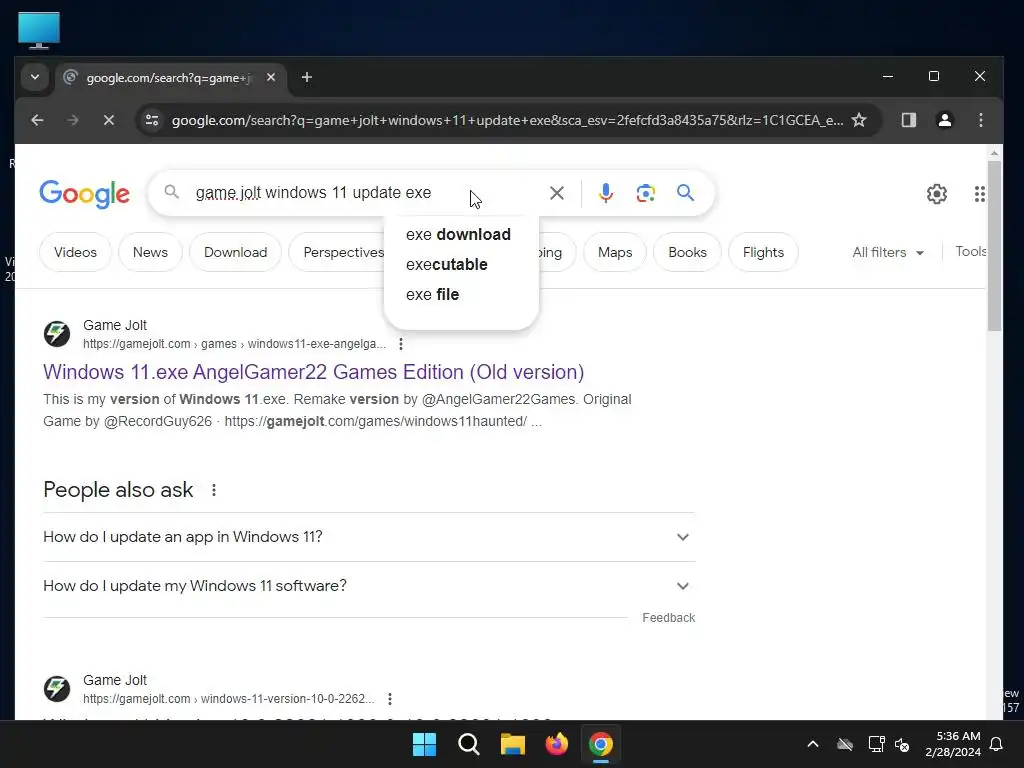Start voice search with microphone icon
Image resolution: width=1024 pixels, height=768 pixels.
(606, 193)
